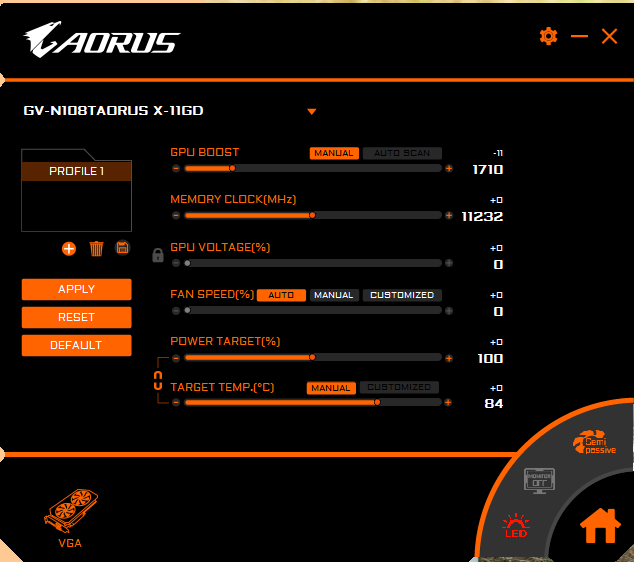
Task: Set Target Temp mode to CUSTOMIZED
Action: (x=399, y=387)
